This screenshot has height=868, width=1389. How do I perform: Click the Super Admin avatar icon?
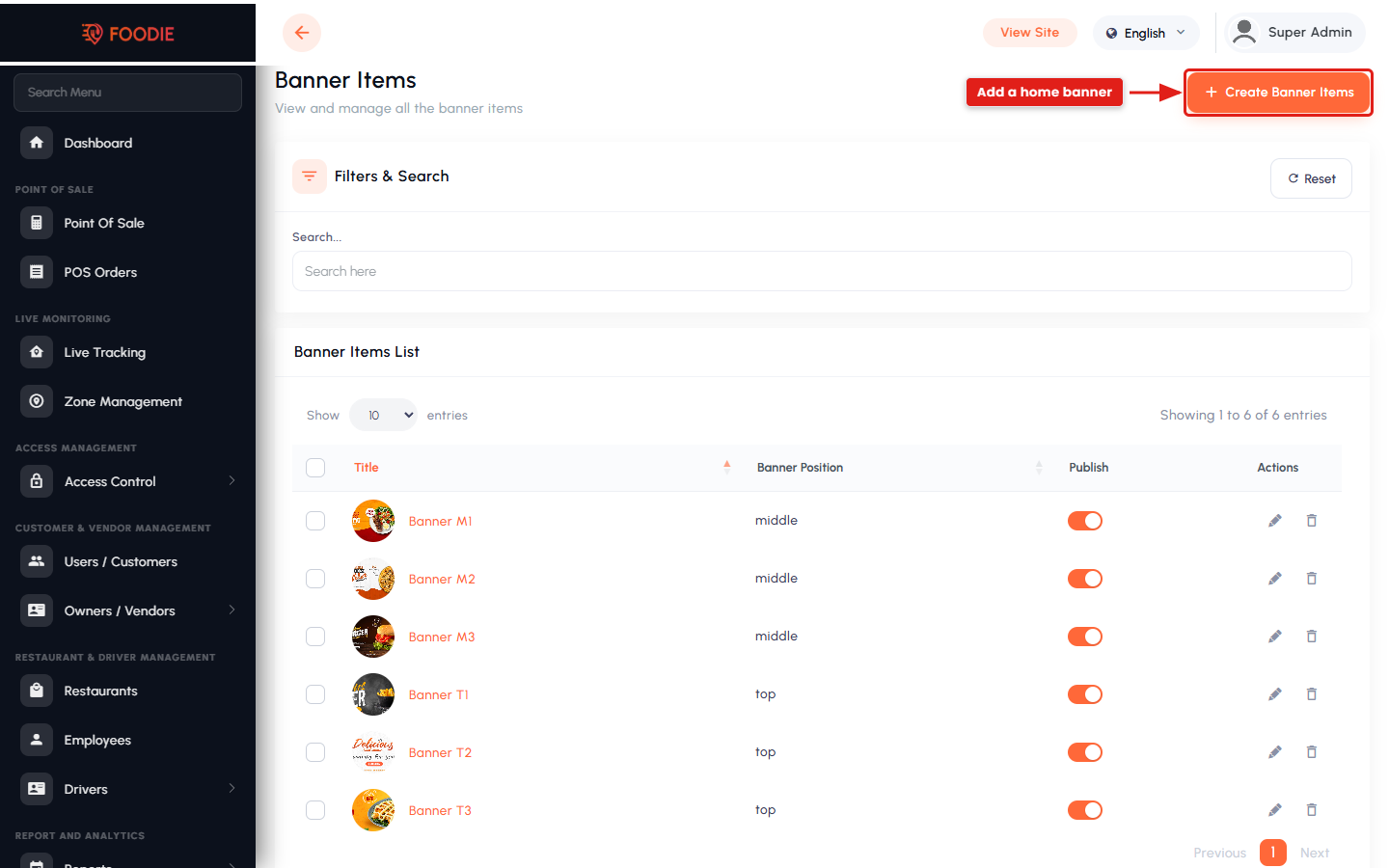(1244, 32)
